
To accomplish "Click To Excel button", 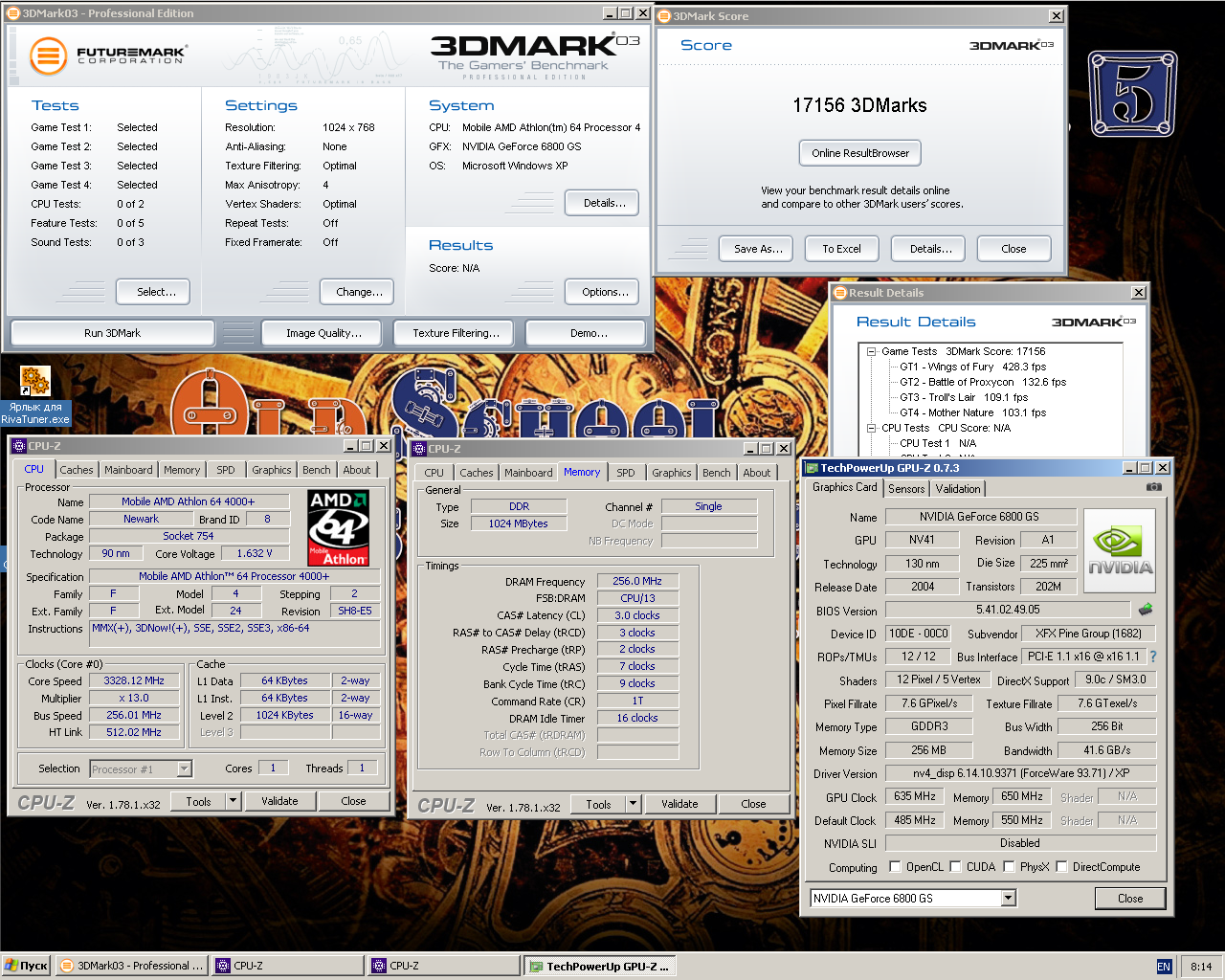I will click(841, 249).
